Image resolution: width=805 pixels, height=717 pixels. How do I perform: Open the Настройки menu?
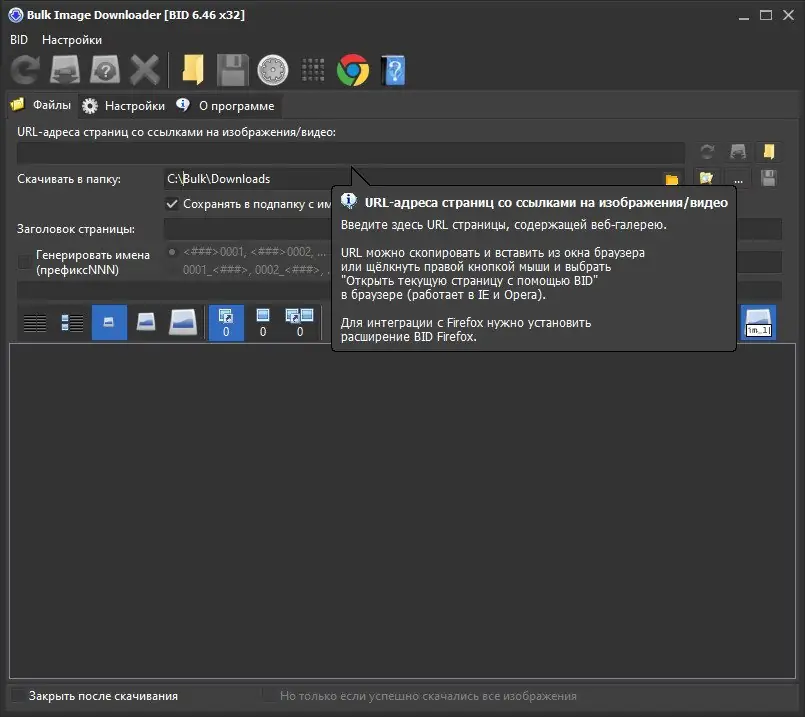71,39
